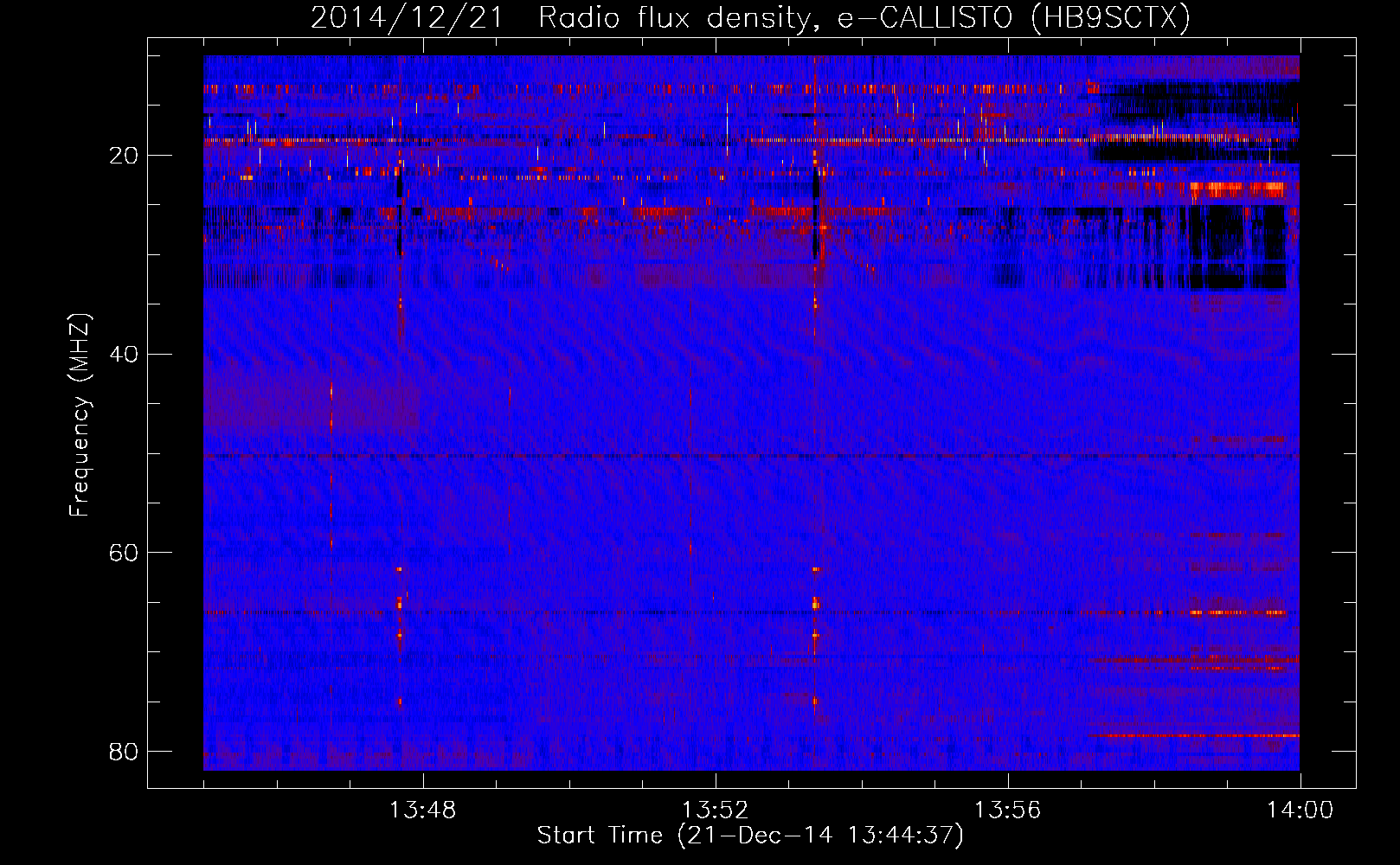This screenshot has height=865, width=1400.
Task: Click the 14:00 time tick label
Action: pyautogui.click(x=1300, y=811)
